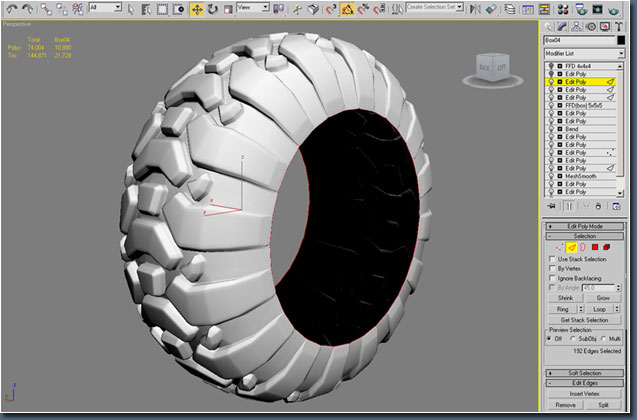Activate the Unlink Selection tool
The height and width of the screenshot is (420, 637).
[x=62, y=9]
